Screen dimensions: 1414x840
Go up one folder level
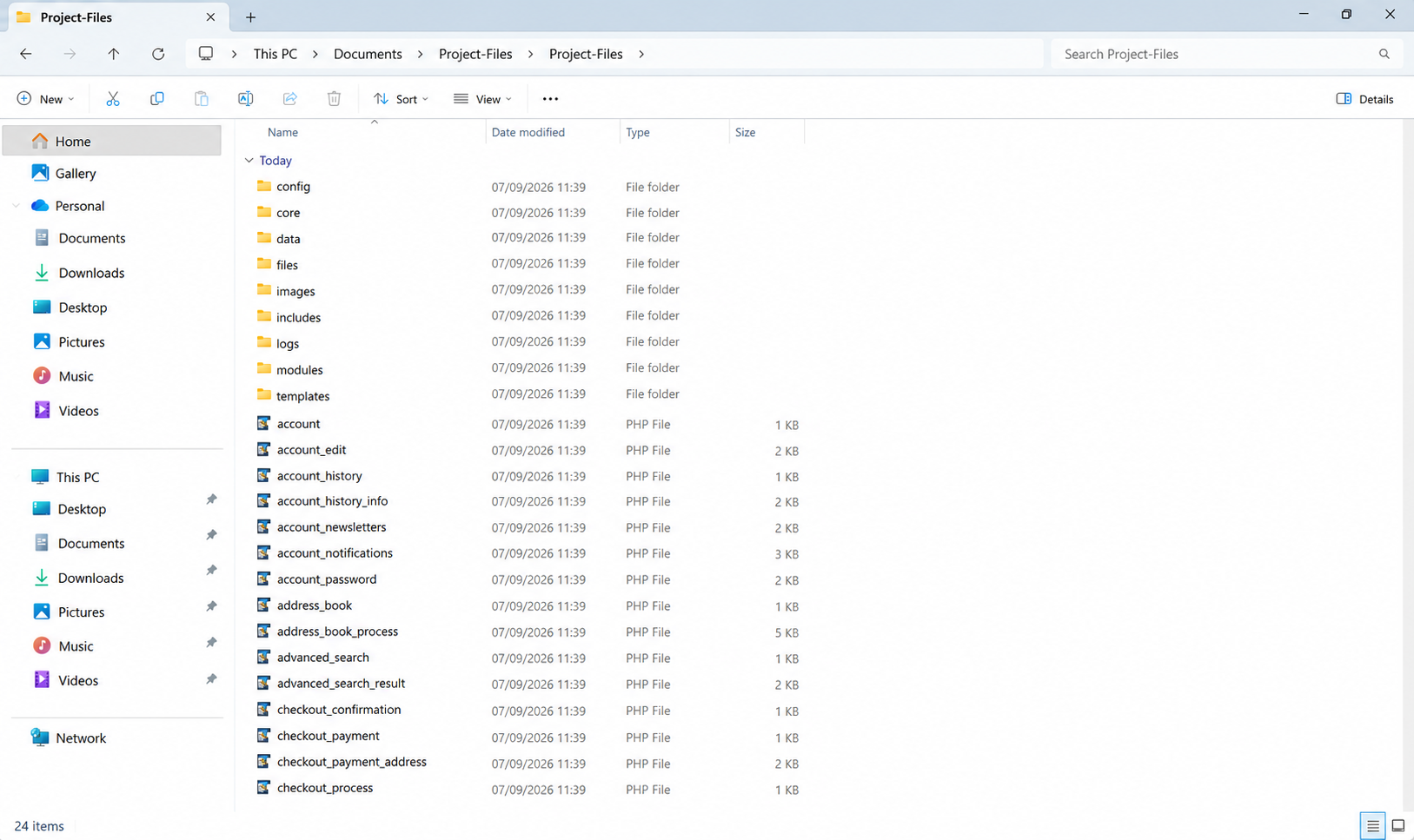(114, 54)
